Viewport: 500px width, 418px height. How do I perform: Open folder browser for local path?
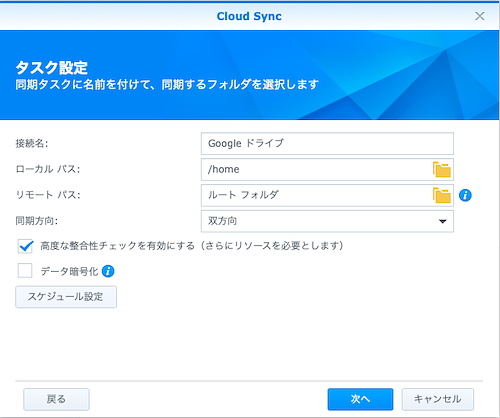click(442, 169)
